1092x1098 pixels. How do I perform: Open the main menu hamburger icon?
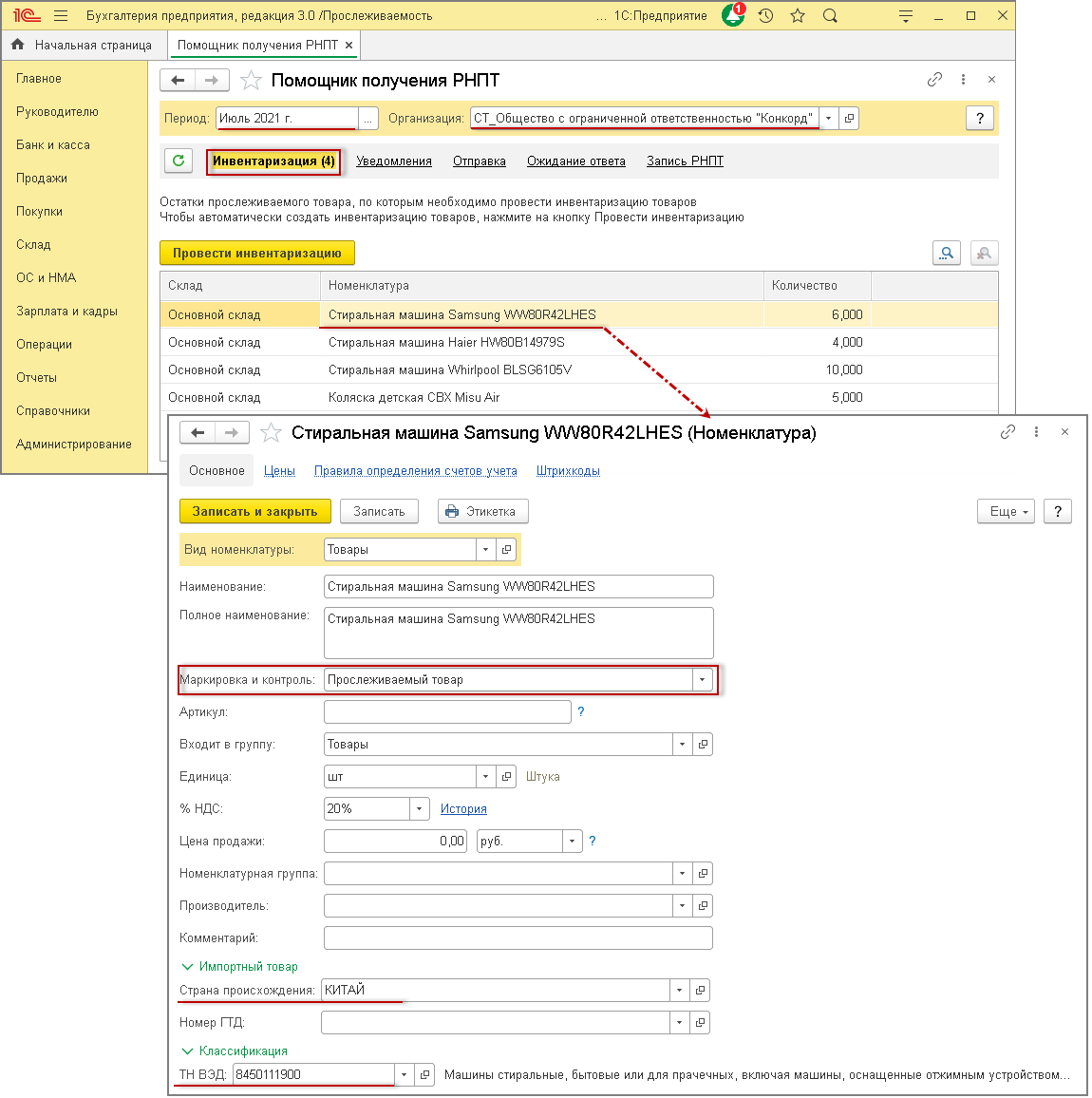click(x=61, y=15)
